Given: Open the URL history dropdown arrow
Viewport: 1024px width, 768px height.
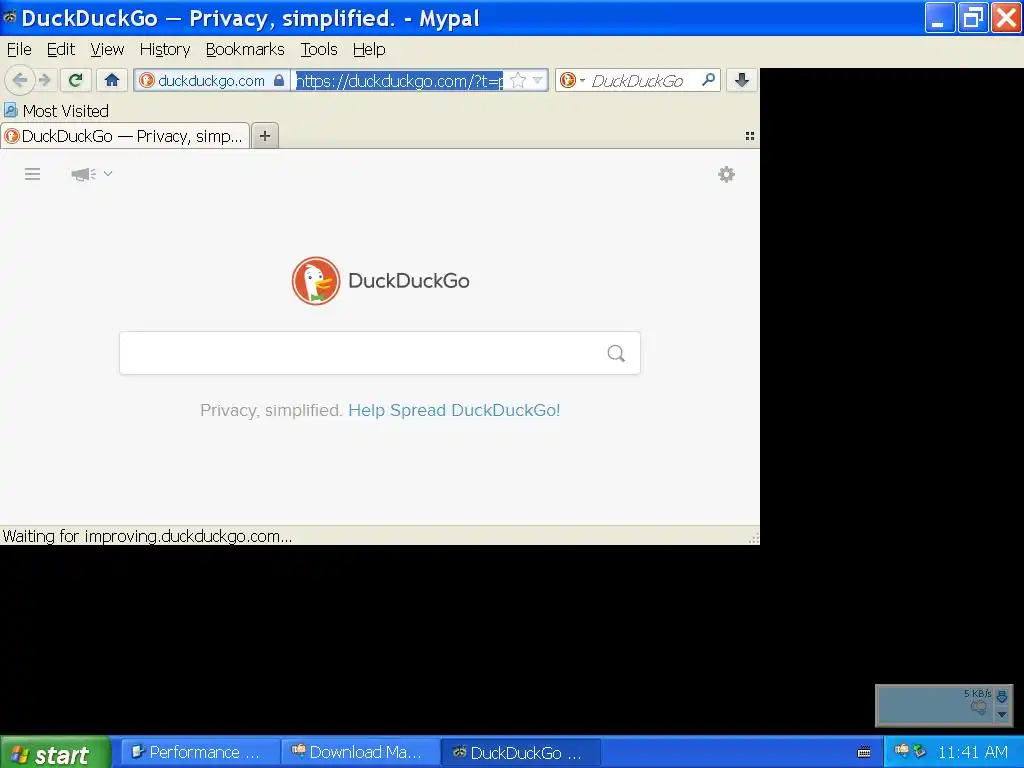Looking at the screenshot, I should [537, 80].
